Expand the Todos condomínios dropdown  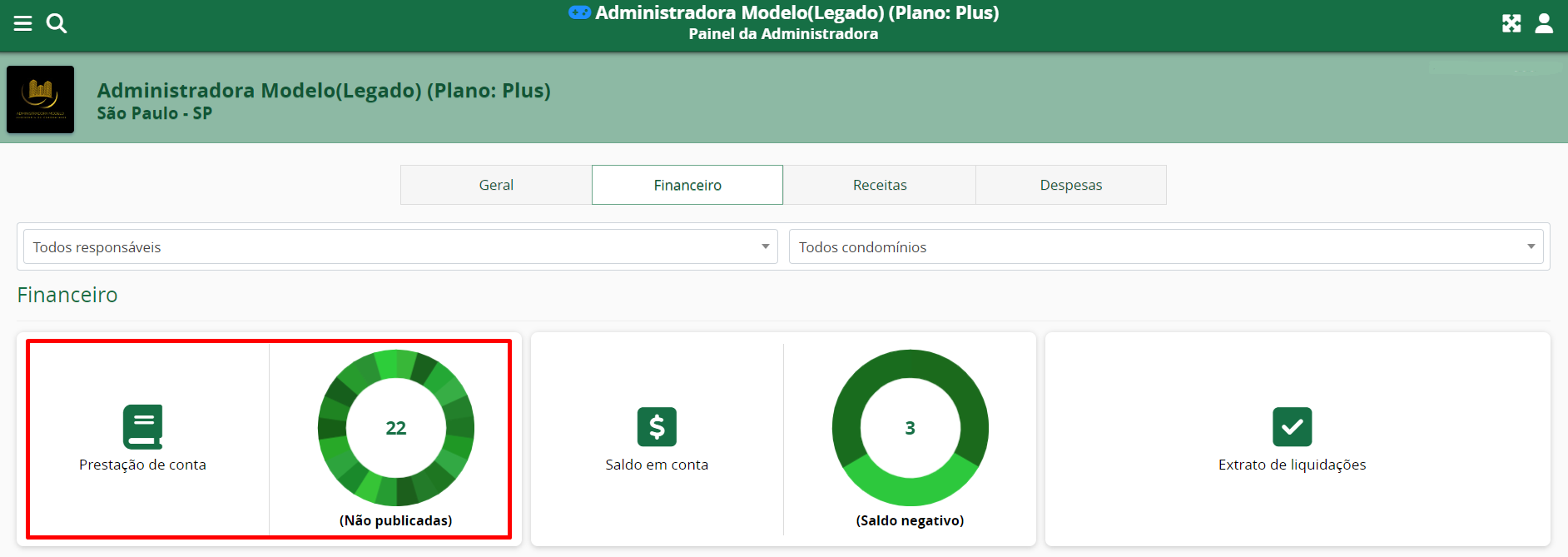tap(1165, 246)
